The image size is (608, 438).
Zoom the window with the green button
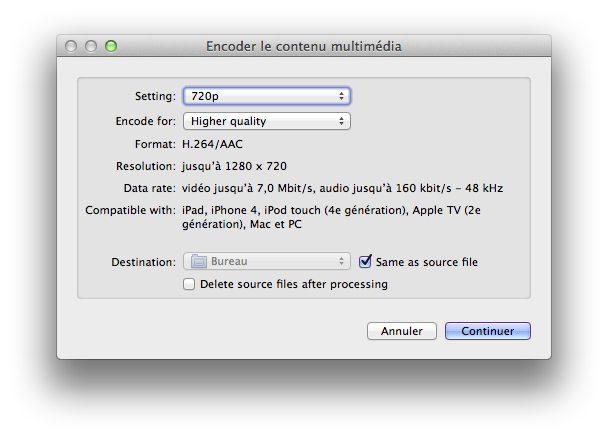tap(111, 46)
